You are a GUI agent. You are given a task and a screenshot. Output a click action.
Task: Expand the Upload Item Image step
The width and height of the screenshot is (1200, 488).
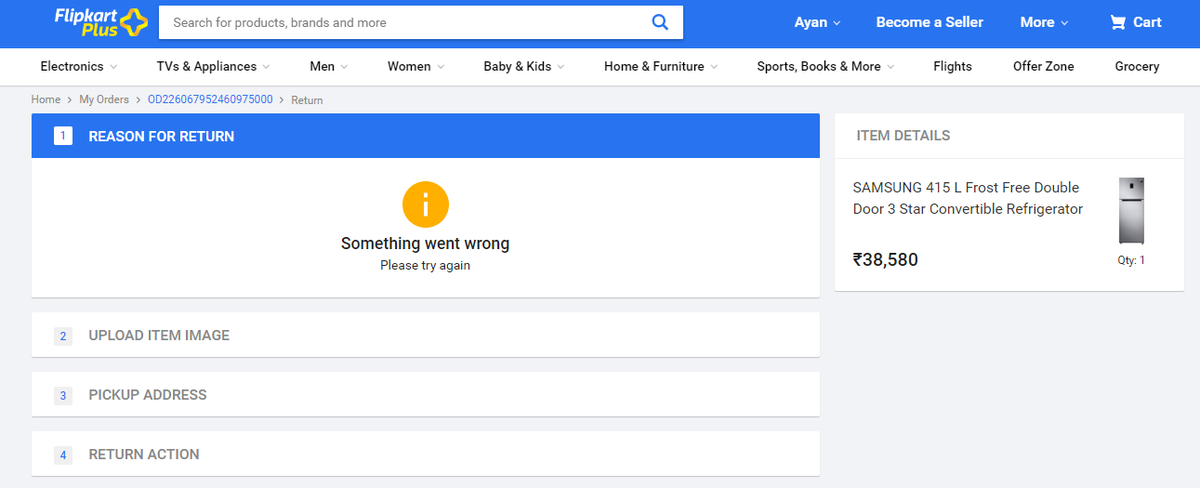425,335
